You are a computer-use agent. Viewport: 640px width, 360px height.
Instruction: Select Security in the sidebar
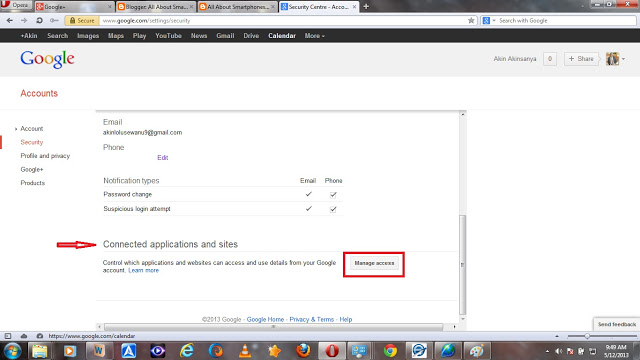pos(31,142)
